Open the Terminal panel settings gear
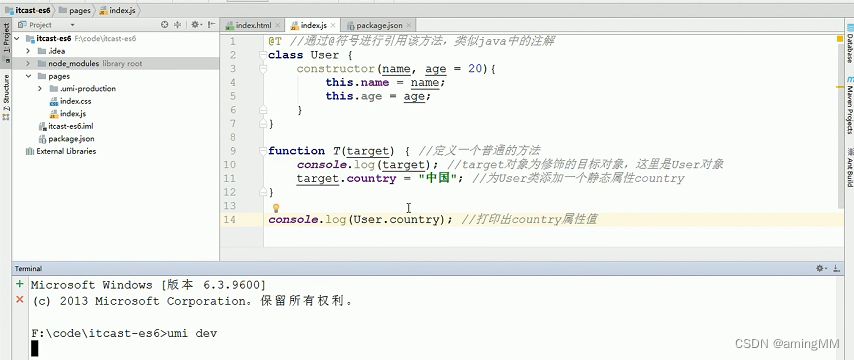 pyautogui.click(x=821, y=269)
